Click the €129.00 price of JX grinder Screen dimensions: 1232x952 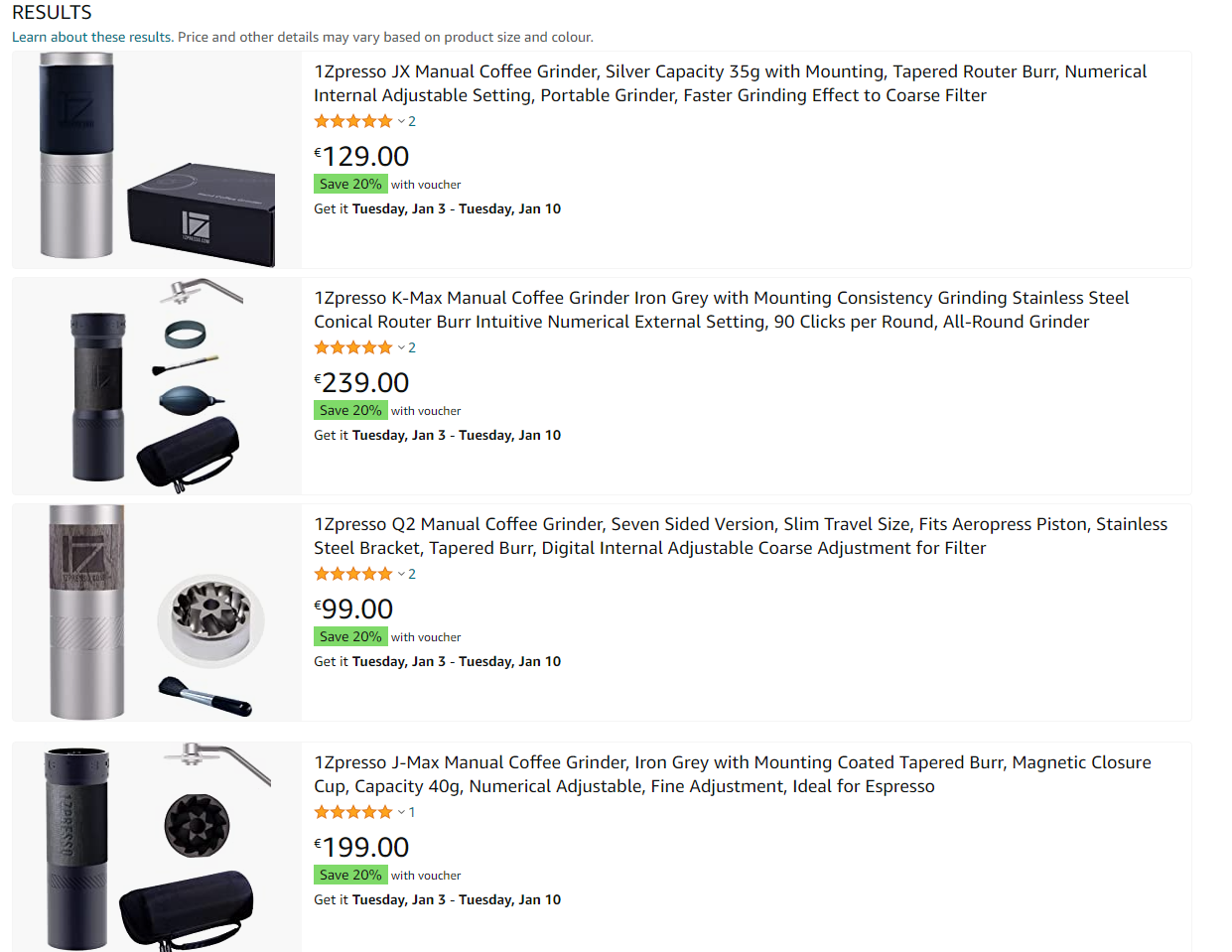(x=361, y=156)
